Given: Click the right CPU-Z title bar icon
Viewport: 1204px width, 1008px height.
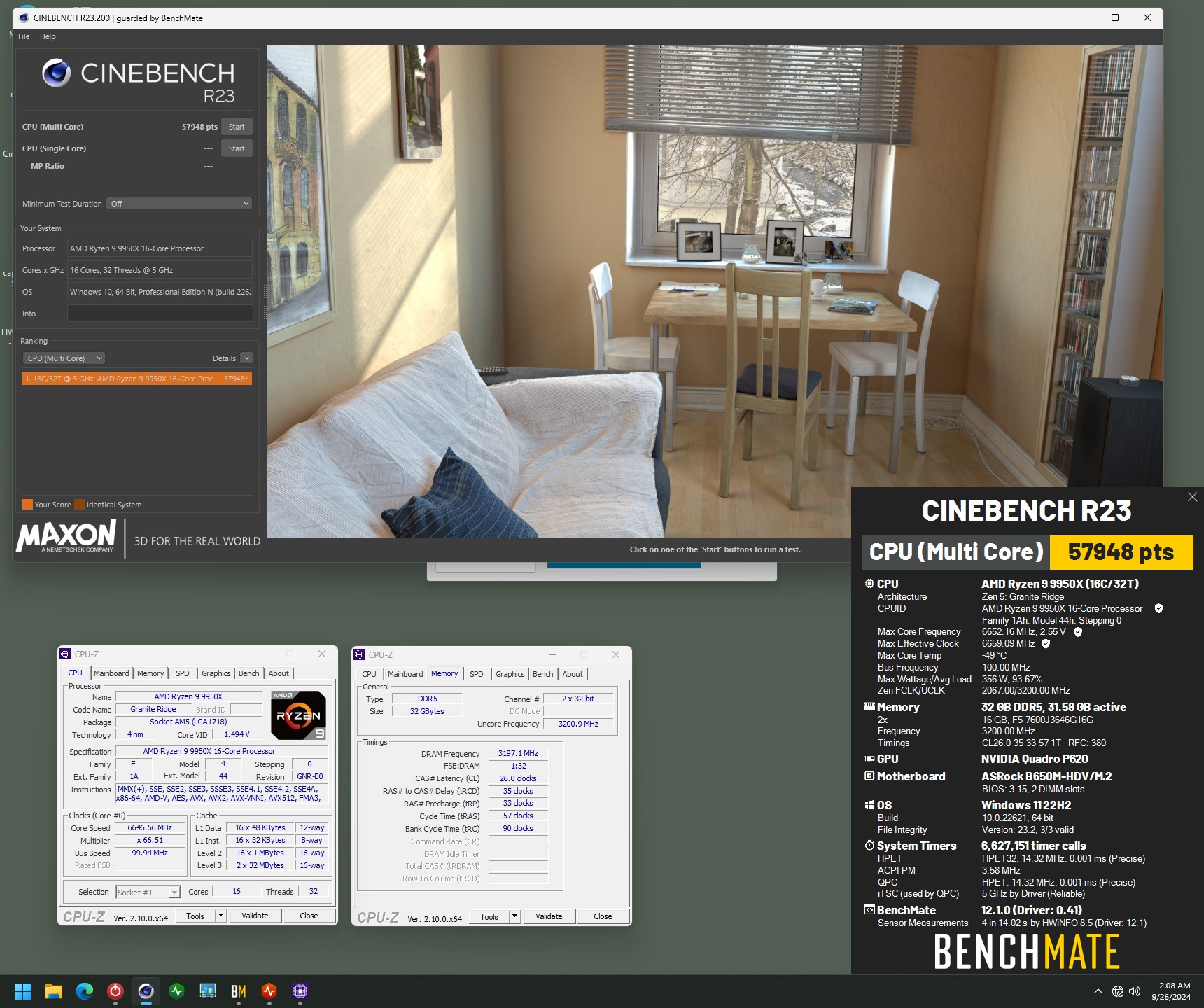Looking at the screenshot, I should (x=360, y=654).
